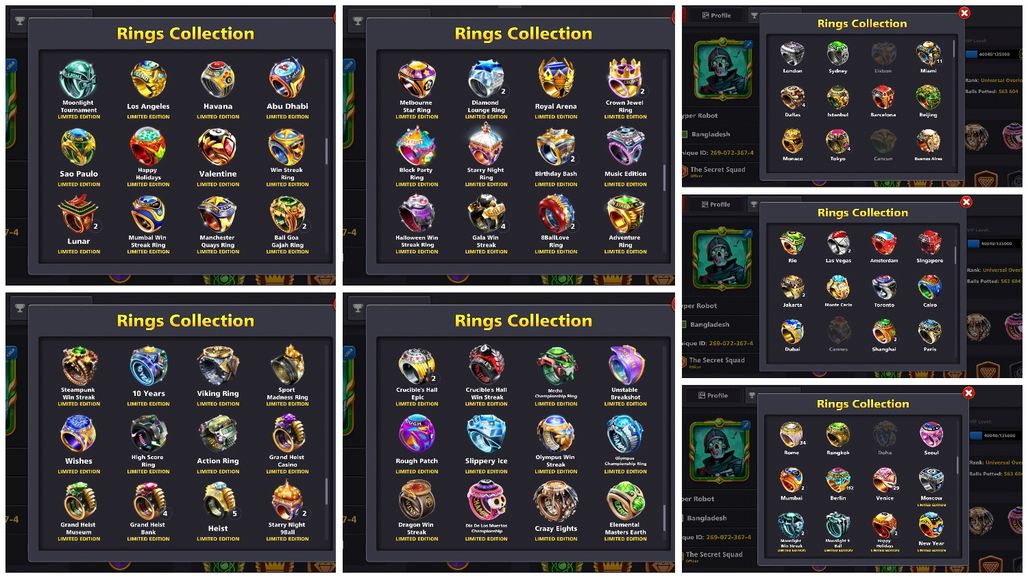Click scrollbar beside the Abu Dhabi ring

pos(326,151)
